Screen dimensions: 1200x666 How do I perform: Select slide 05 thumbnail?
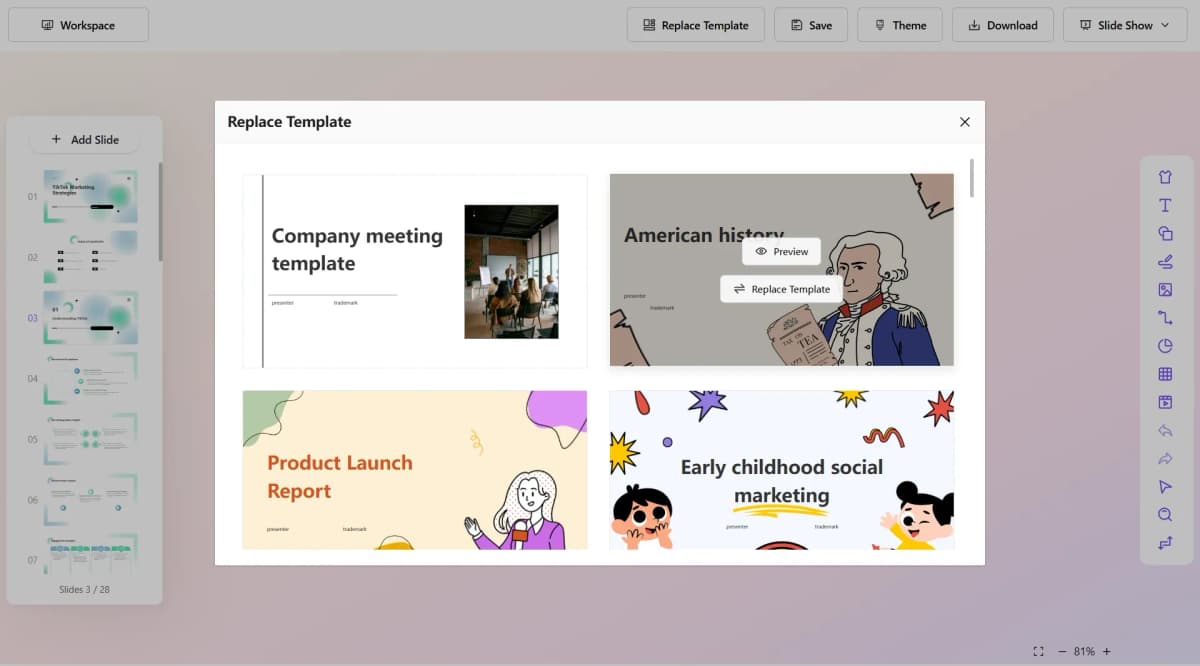click(91, 439)
